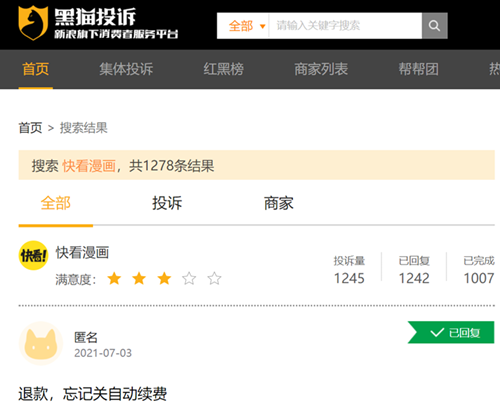Focus the 请输入关键字搜索 input field
500x405 pixels.
(345, 26)
